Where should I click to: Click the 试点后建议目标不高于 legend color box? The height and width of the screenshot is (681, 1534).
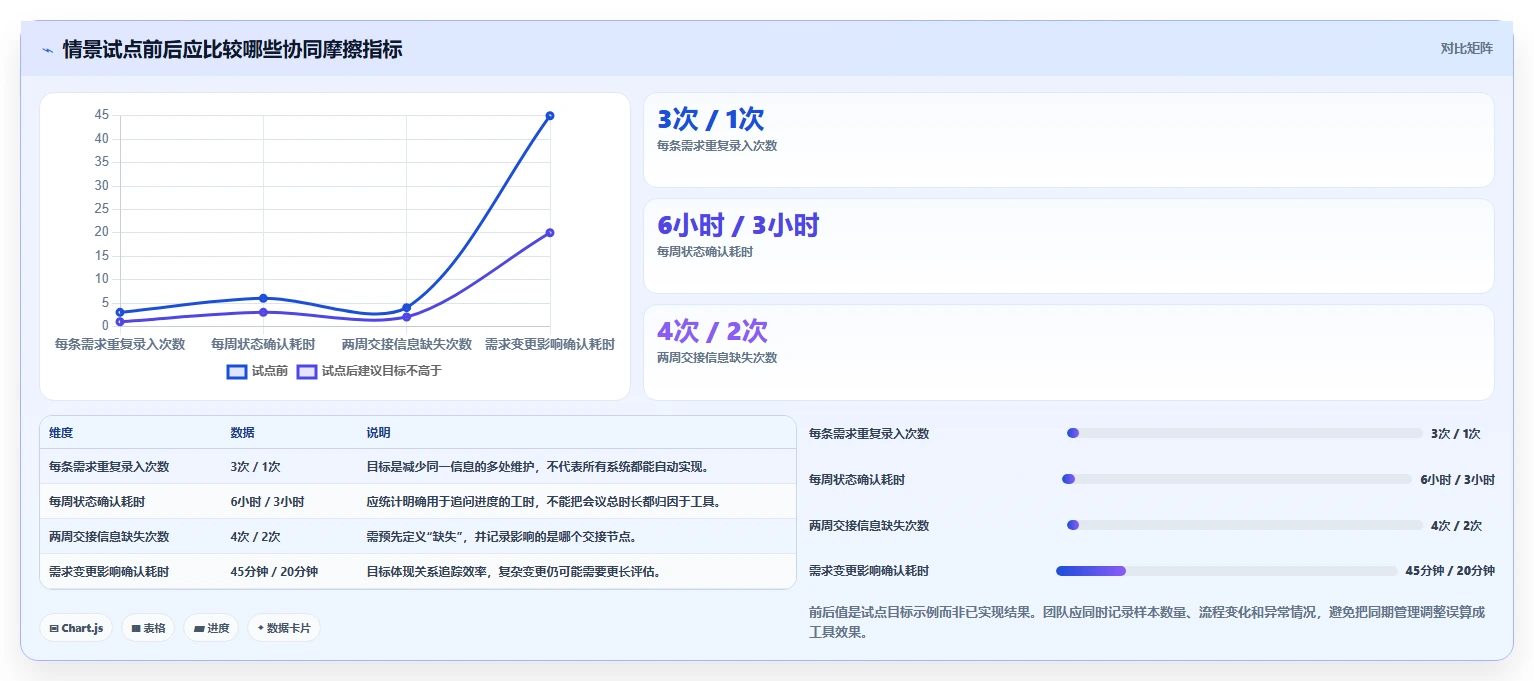307,371
